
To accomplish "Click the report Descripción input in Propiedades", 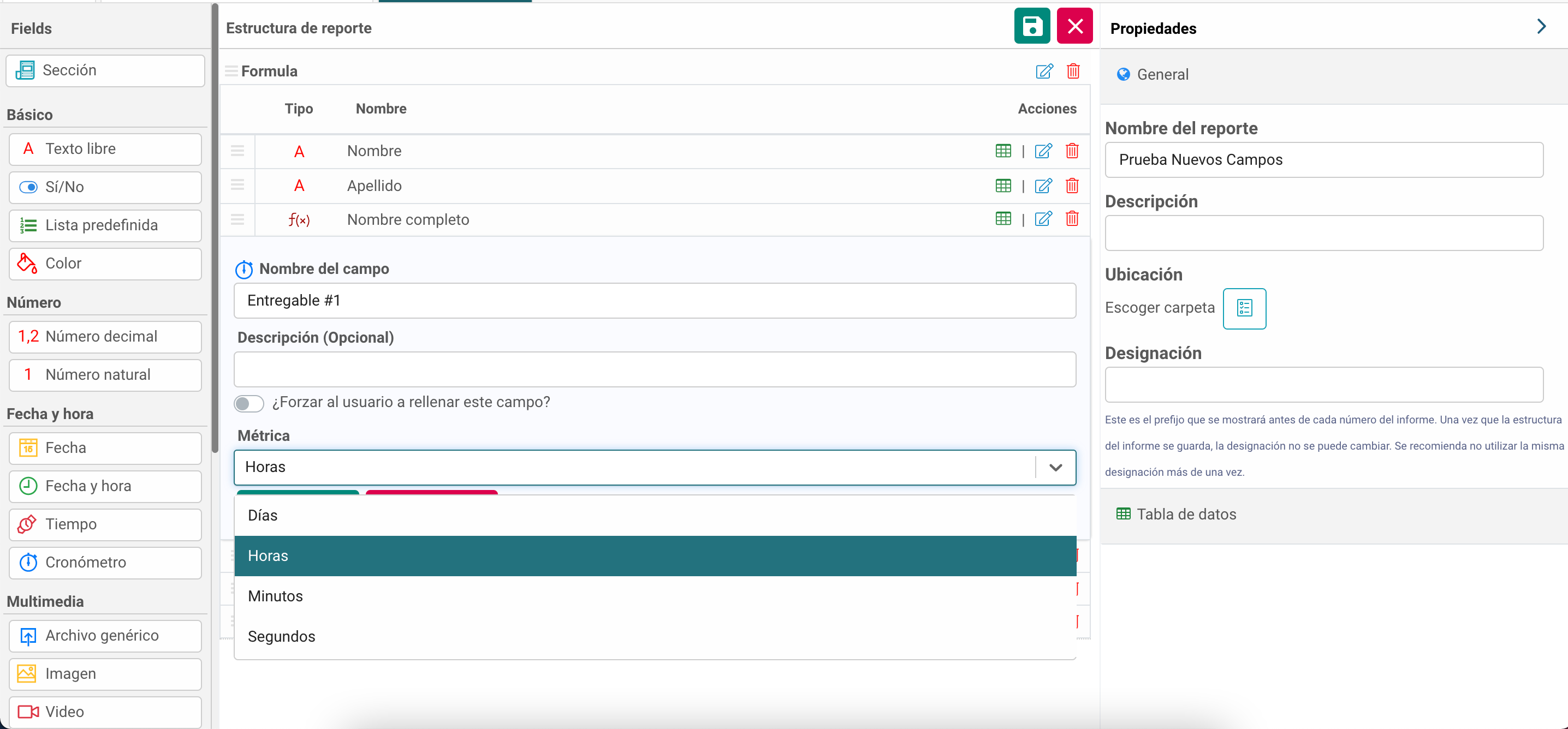I will [1324, 233].
